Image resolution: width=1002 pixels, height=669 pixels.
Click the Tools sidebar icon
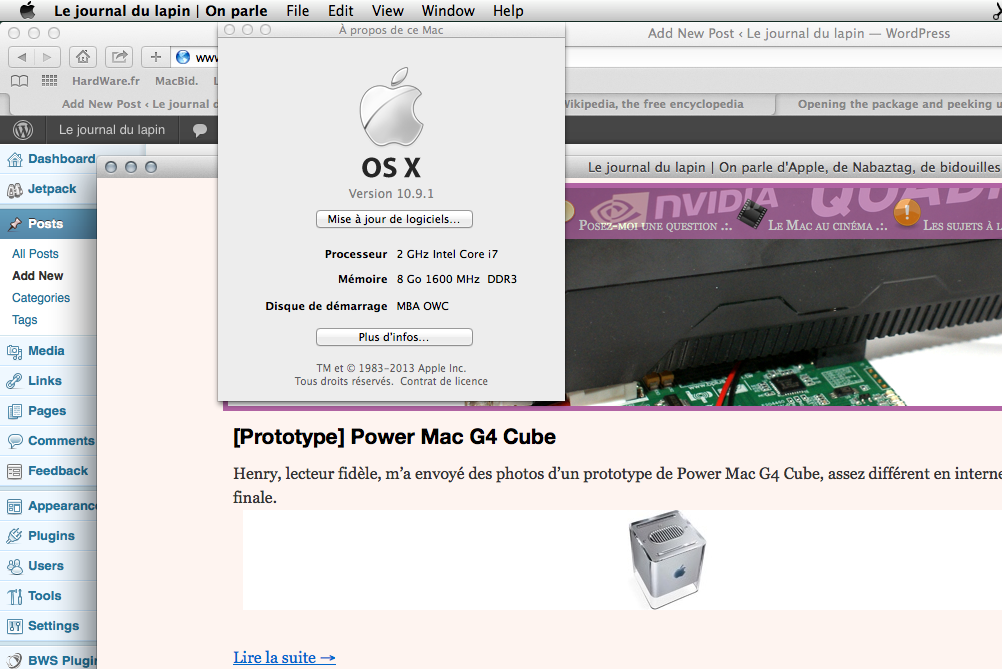[15, 596]
